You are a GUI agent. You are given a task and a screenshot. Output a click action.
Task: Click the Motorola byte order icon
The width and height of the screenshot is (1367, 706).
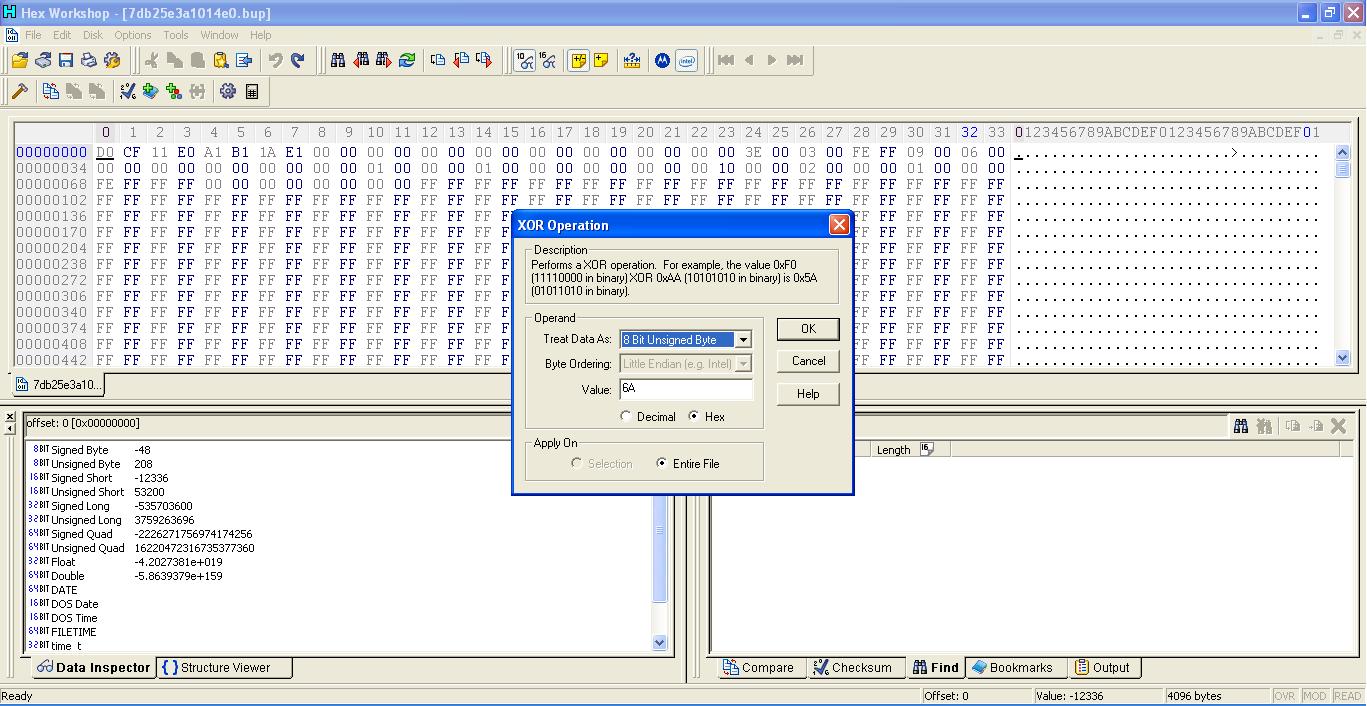coord(662,60)
